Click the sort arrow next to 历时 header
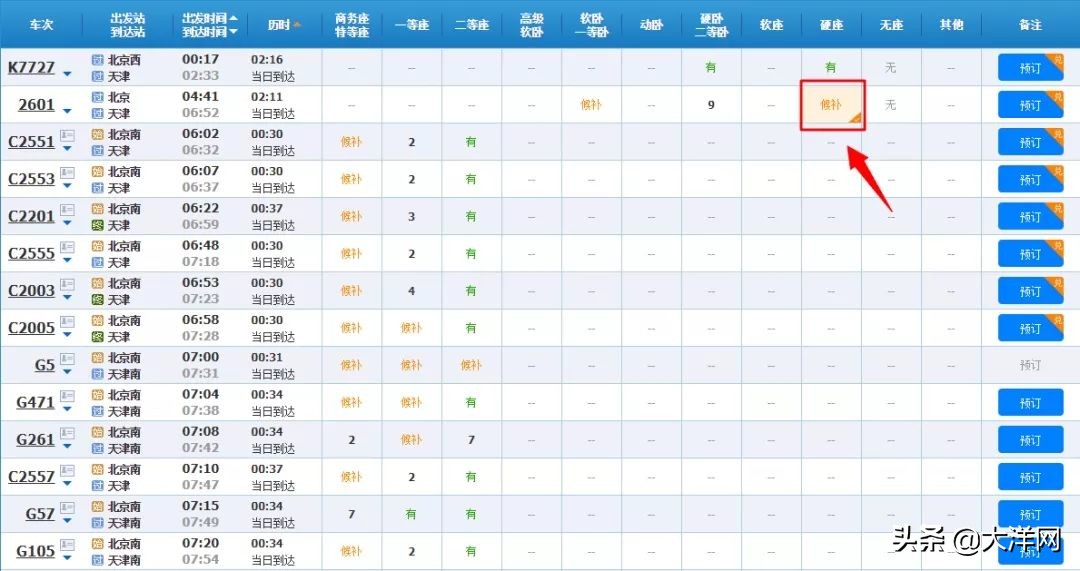1080x571 pixels. coord(297,25)
